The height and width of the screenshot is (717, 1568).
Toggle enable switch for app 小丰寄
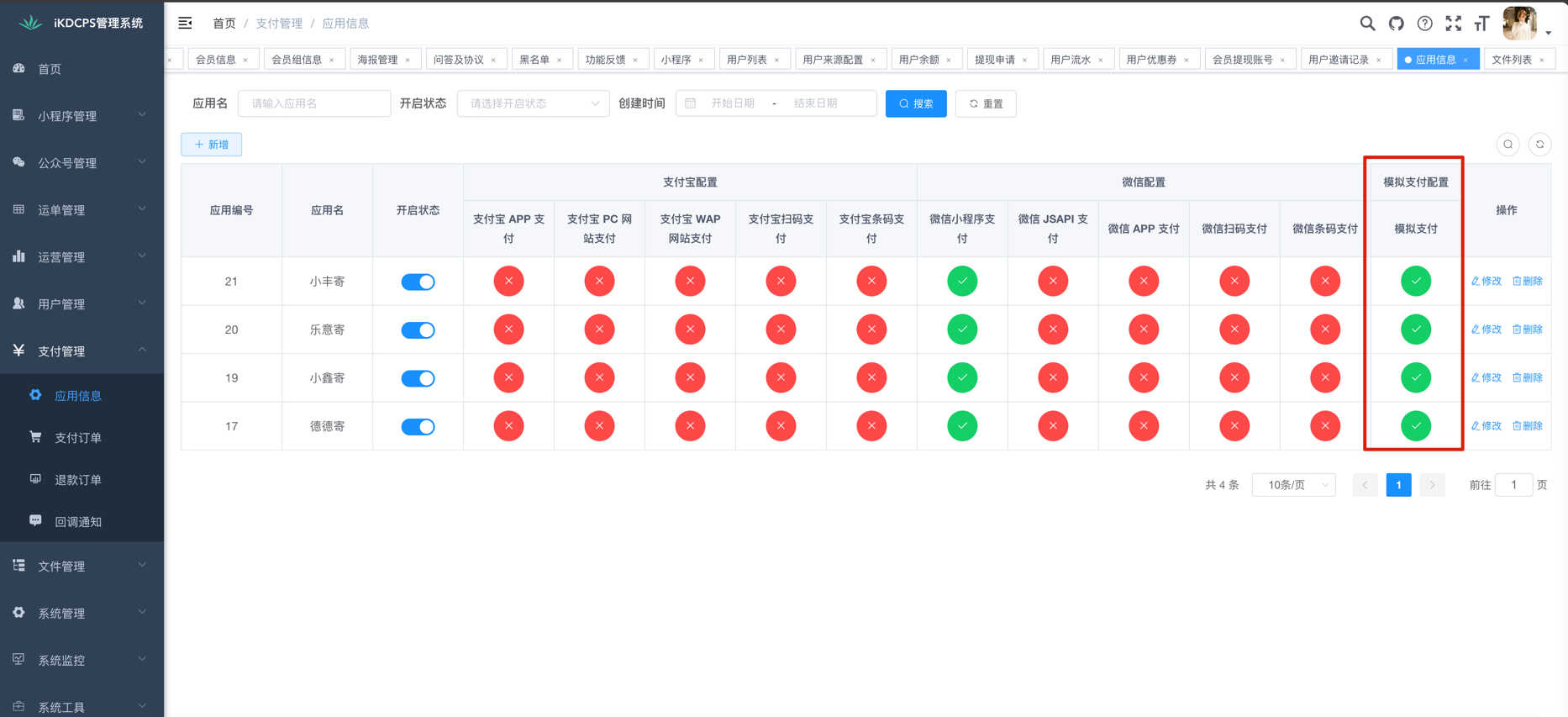418,282
